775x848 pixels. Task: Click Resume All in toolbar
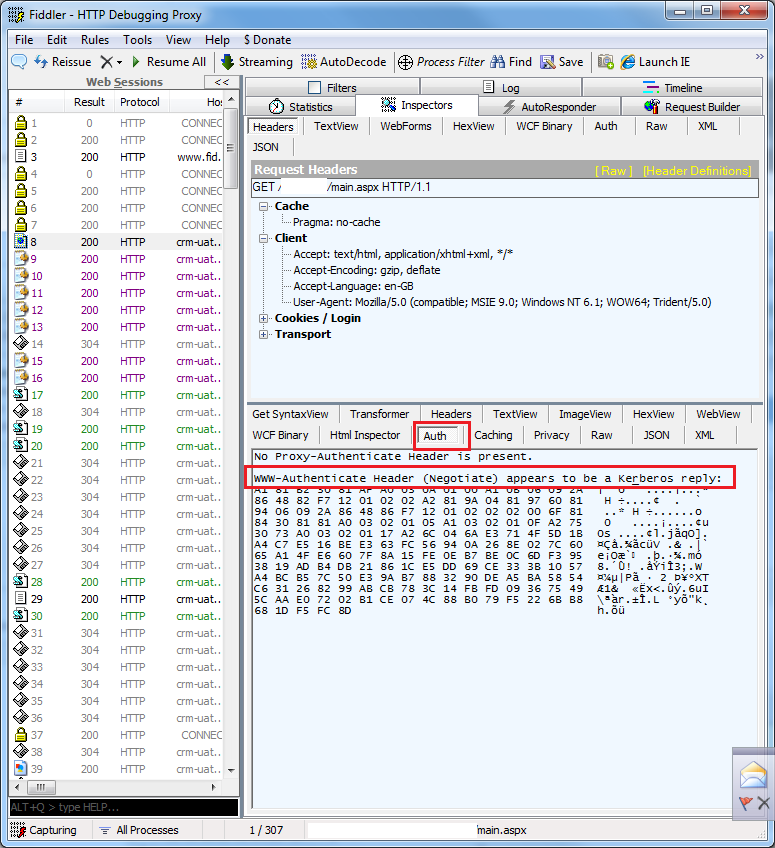pos(169,62)
